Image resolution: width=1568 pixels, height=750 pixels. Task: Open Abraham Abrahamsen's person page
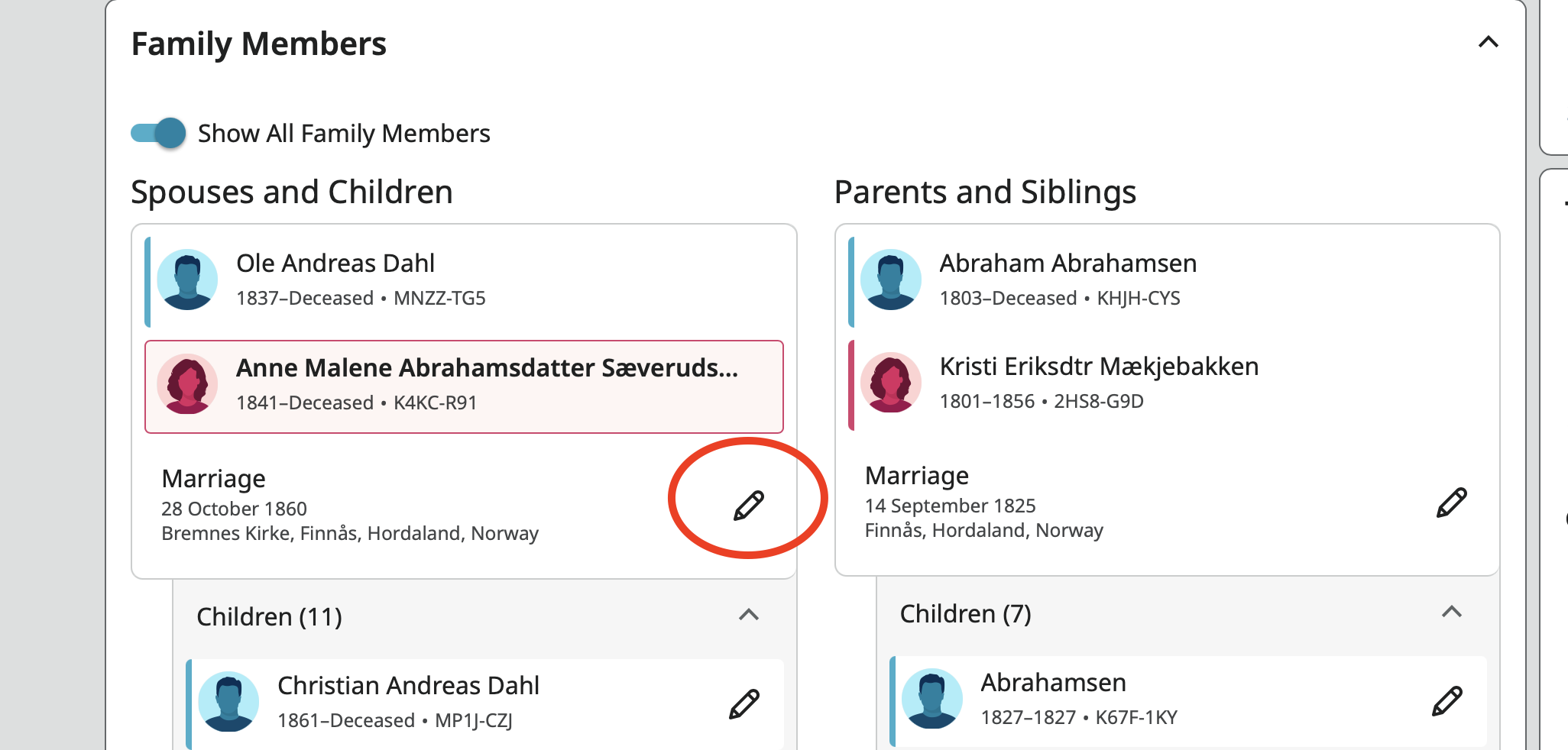click(1067, 263)
